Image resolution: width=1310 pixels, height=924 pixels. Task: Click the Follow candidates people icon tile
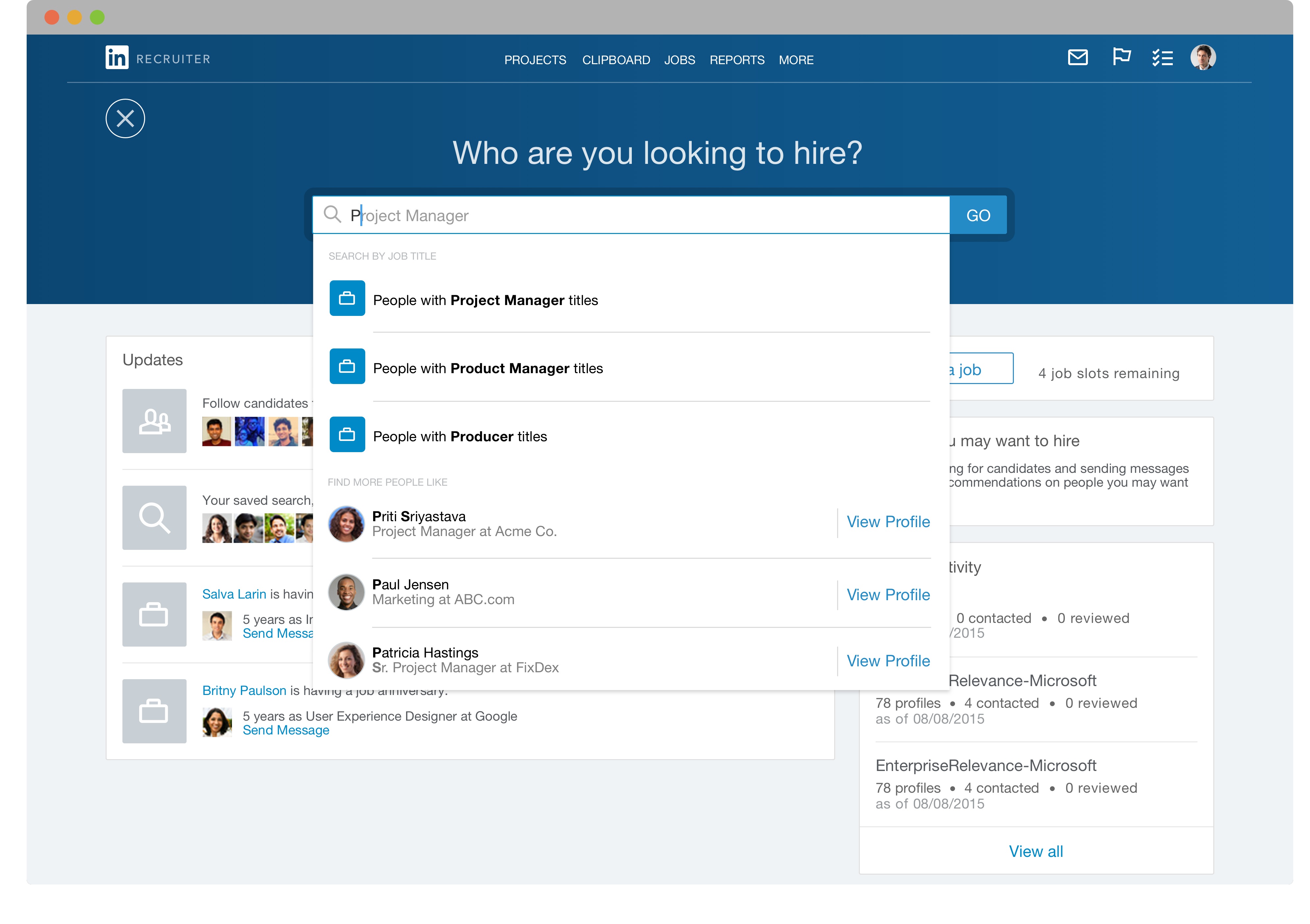pos(154,421)
